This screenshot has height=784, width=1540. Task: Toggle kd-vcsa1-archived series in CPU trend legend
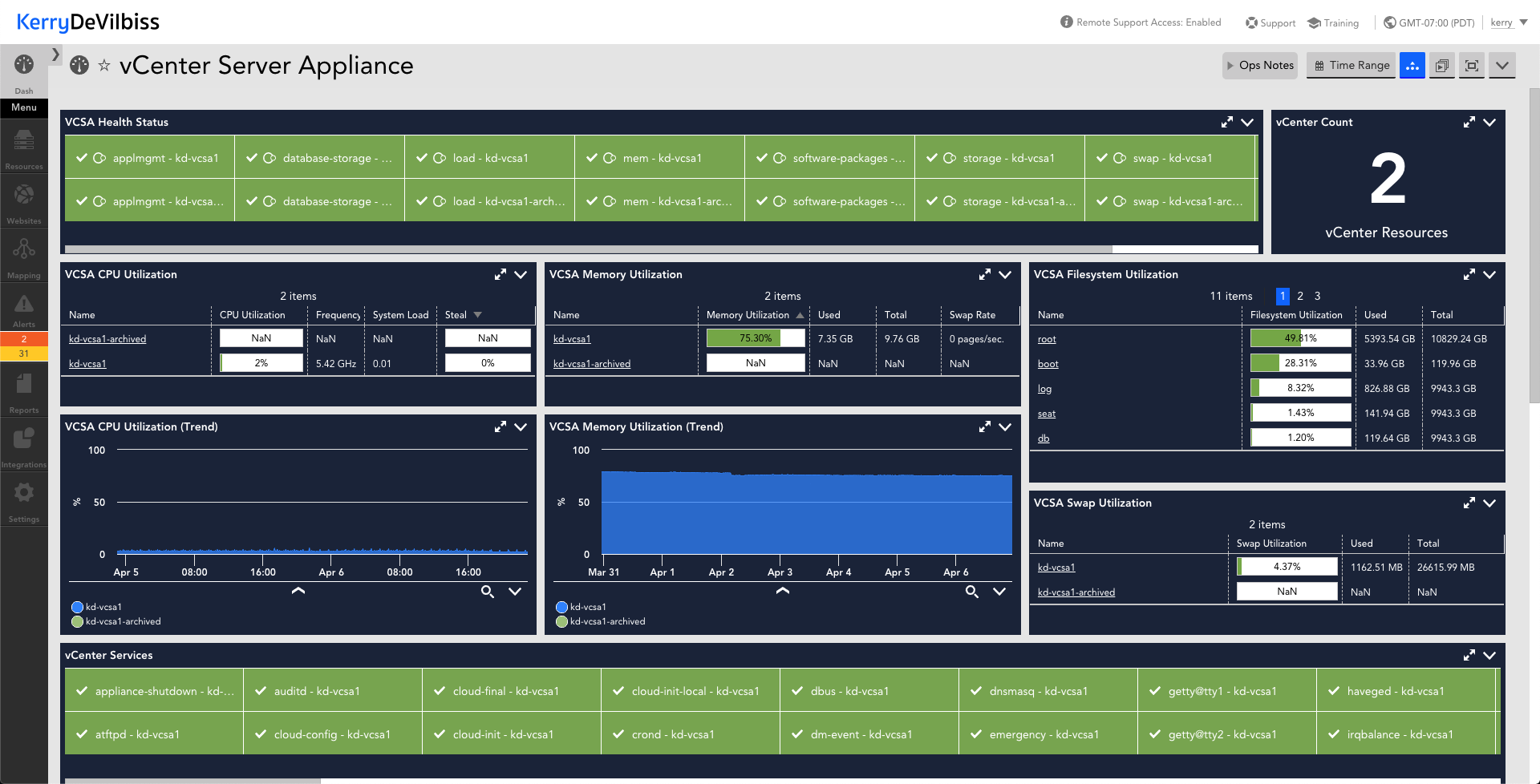click(x=116, y=621)
